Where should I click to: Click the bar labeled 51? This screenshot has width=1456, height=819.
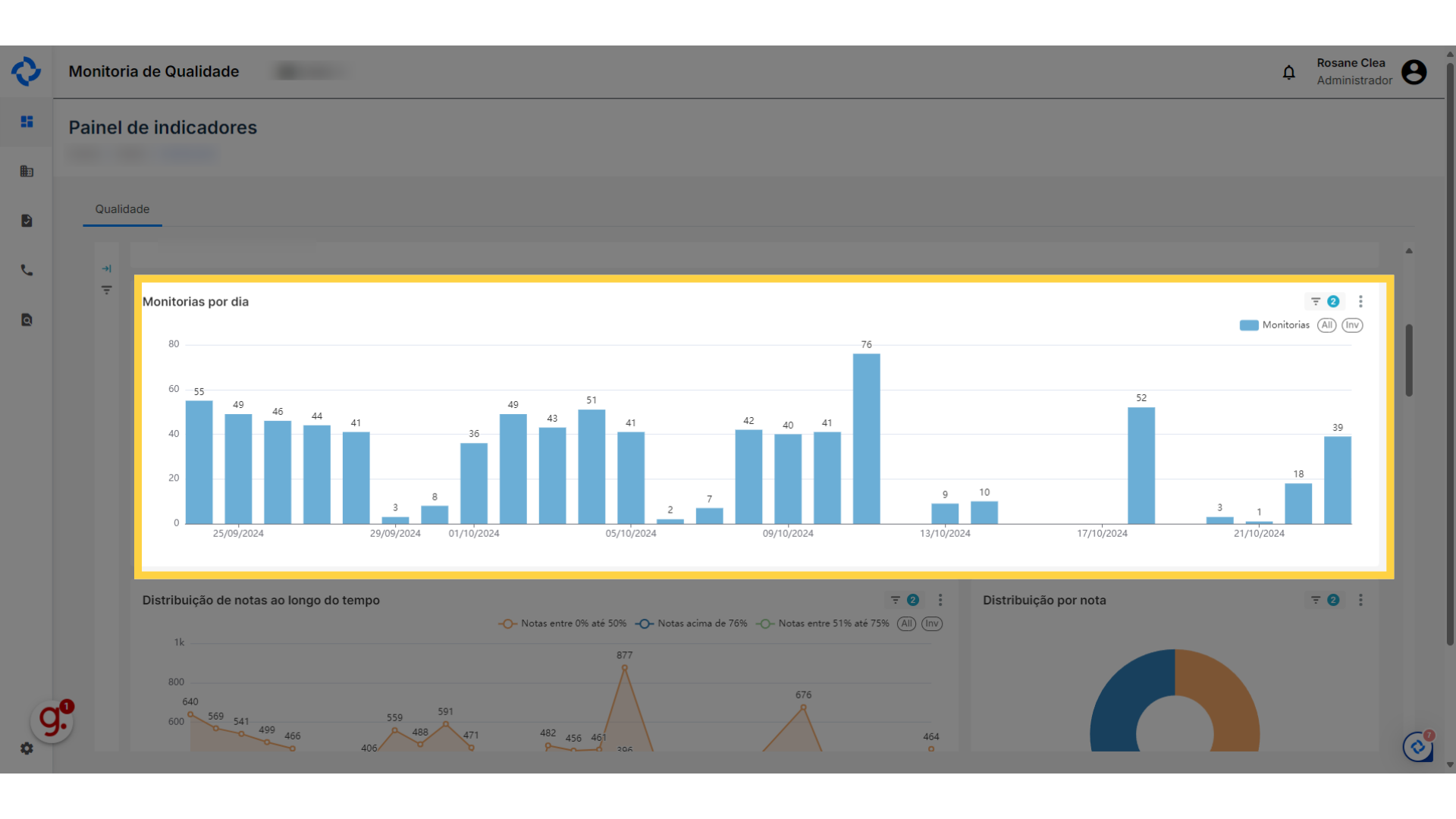591,466
